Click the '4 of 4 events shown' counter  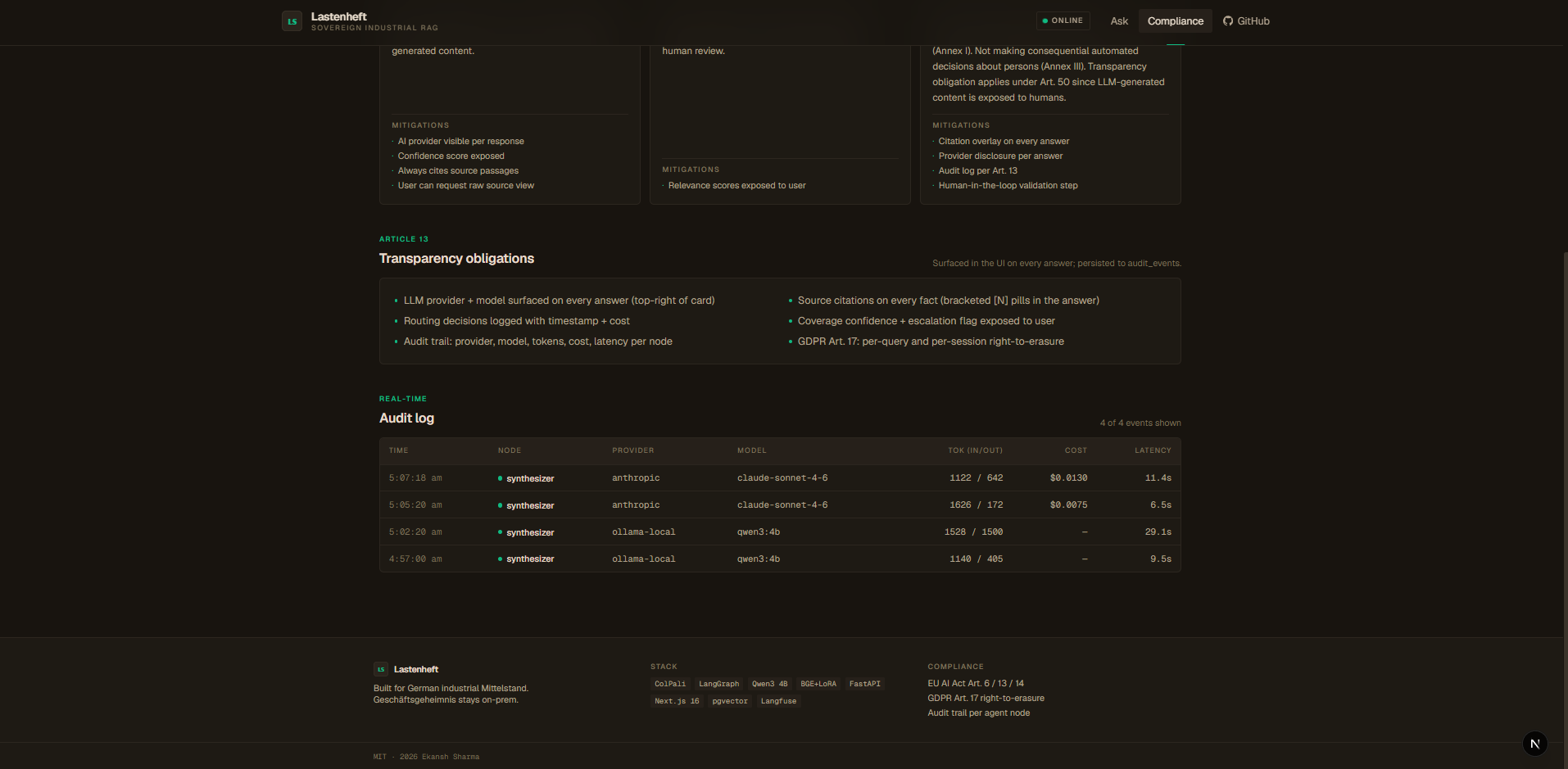[1140, 423]
